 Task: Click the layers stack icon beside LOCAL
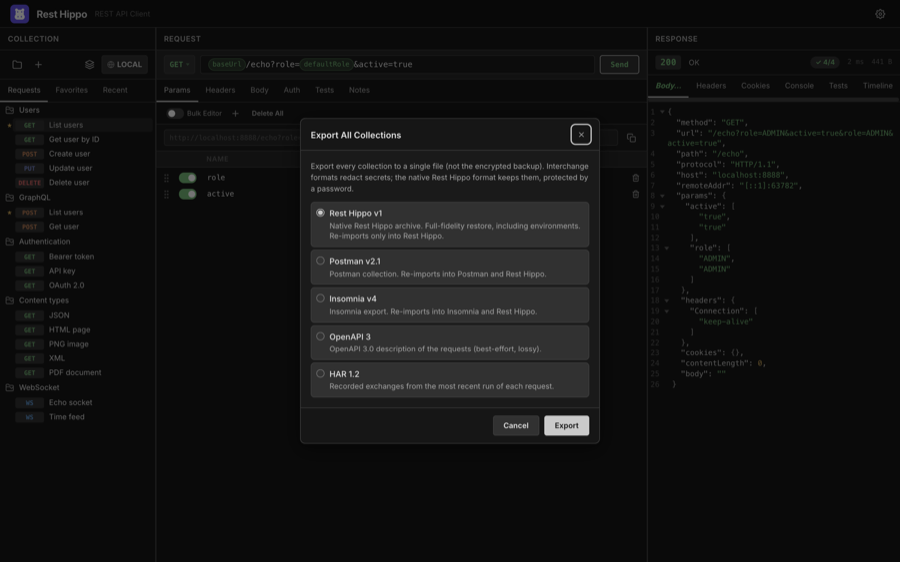[x=90, y=65]
